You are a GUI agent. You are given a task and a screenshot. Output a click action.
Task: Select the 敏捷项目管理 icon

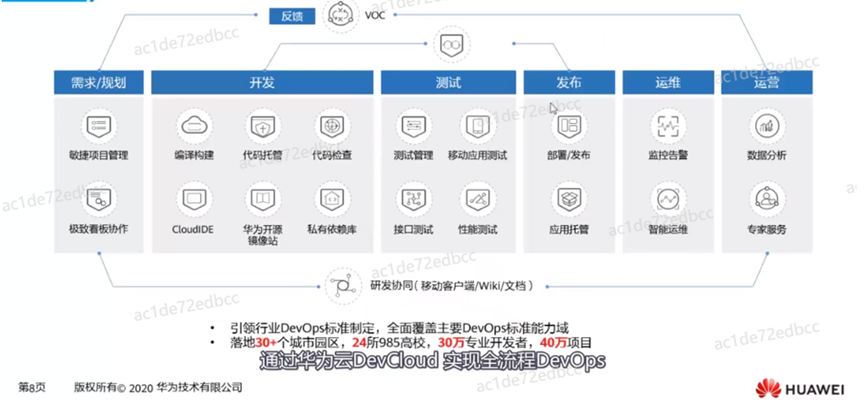99,126
